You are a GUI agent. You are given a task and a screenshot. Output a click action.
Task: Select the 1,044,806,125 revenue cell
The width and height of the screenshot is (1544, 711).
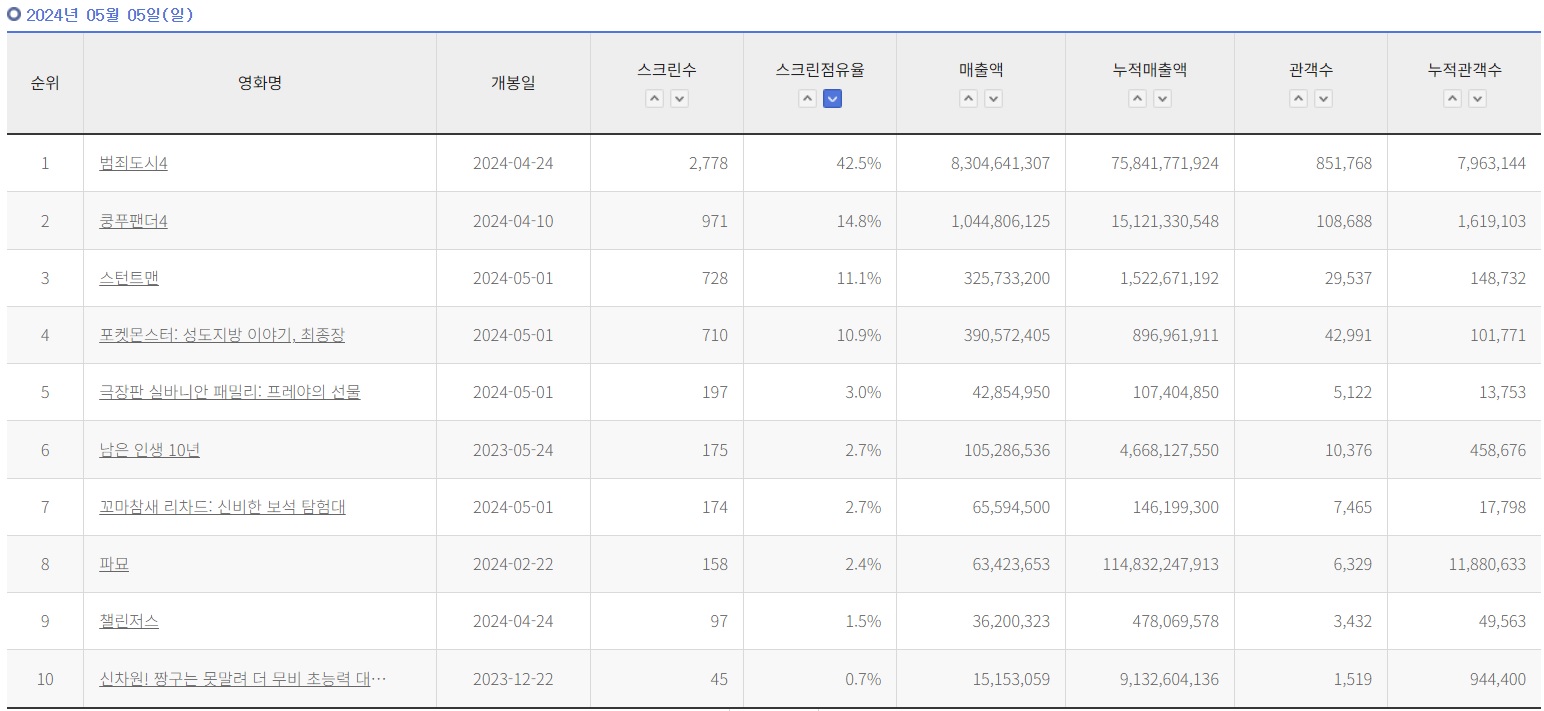pyautogui.click(x=981, y=221)
